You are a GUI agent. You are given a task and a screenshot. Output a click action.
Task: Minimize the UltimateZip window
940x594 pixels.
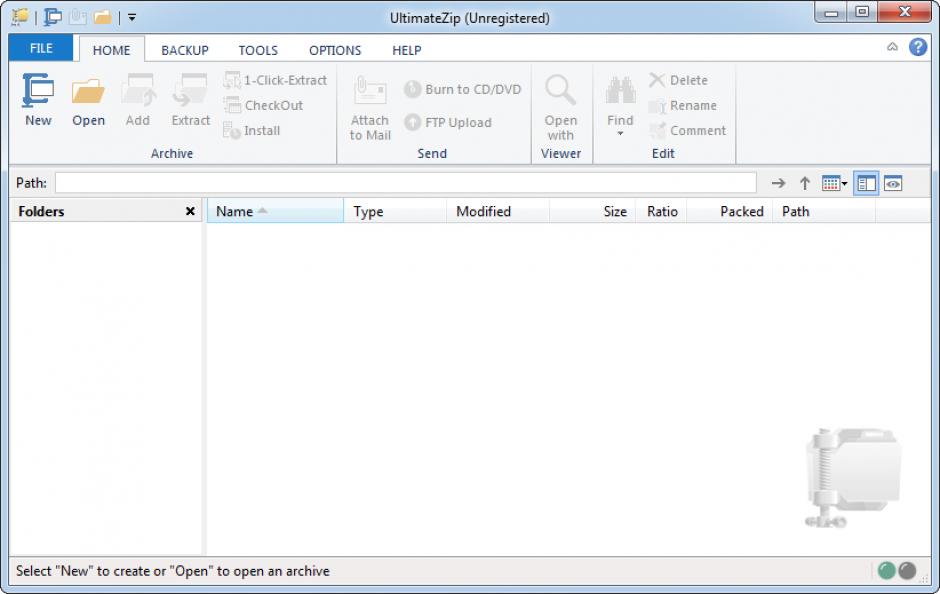(831, 13)
